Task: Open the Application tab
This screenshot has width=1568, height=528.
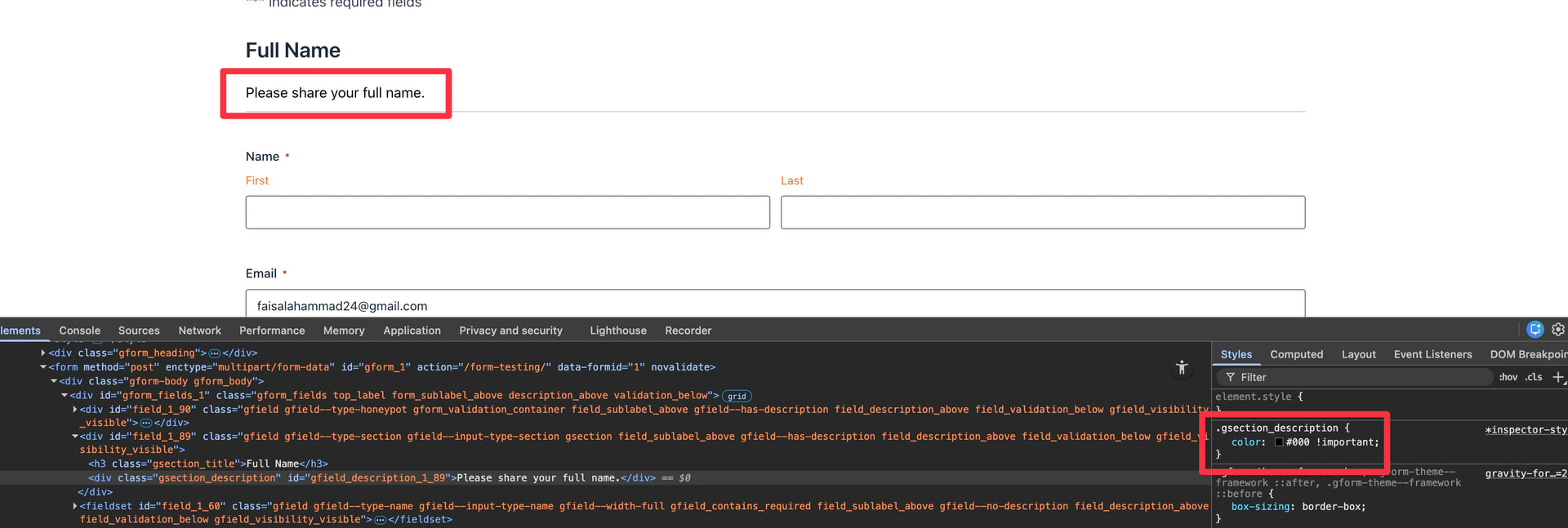Action: pyautogui.click(x=412, y=331)
